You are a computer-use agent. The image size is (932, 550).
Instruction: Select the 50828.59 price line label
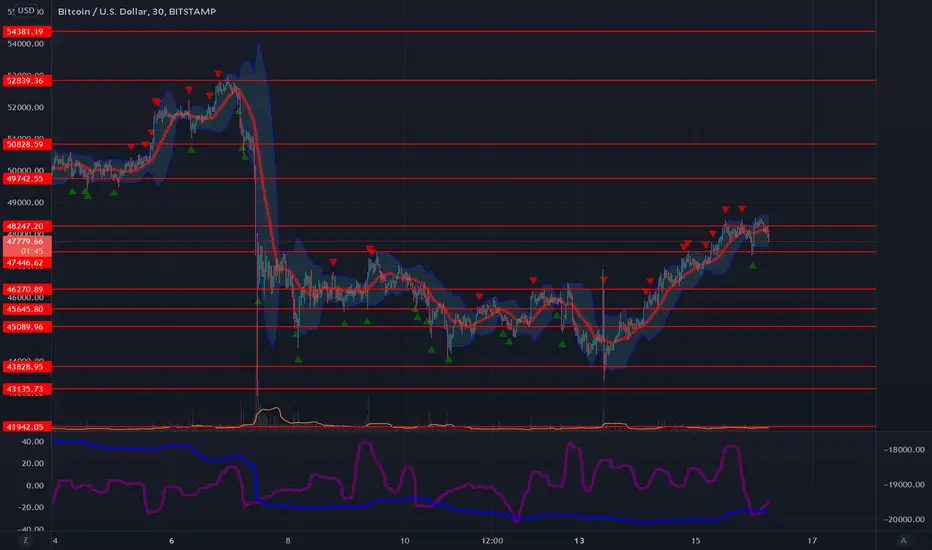tap(27, 144)
